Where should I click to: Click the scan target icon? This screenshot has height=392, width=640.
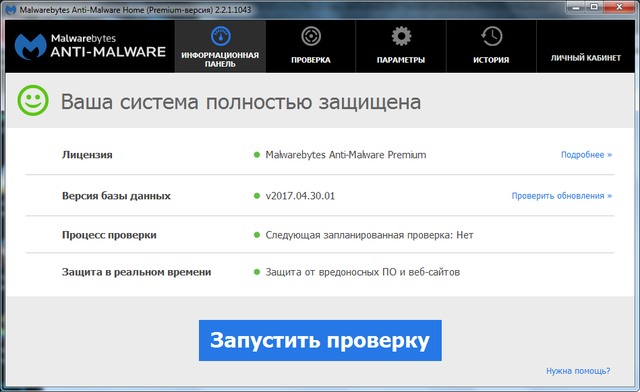[x=311, y=36]
